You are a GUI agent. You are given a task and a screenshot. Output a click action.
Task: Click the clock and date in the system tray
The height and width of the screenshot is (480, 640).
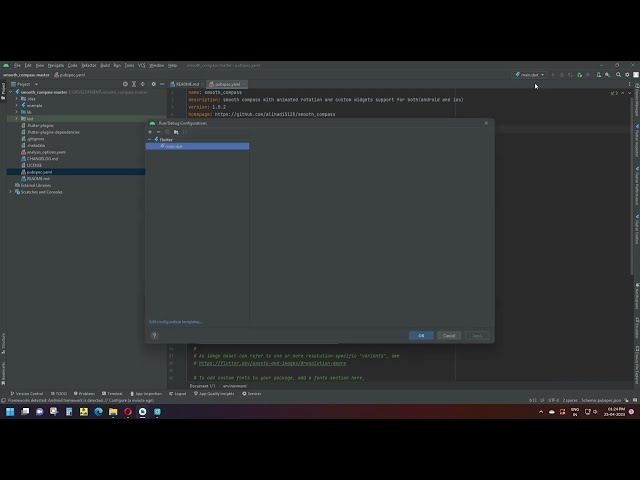615,411
